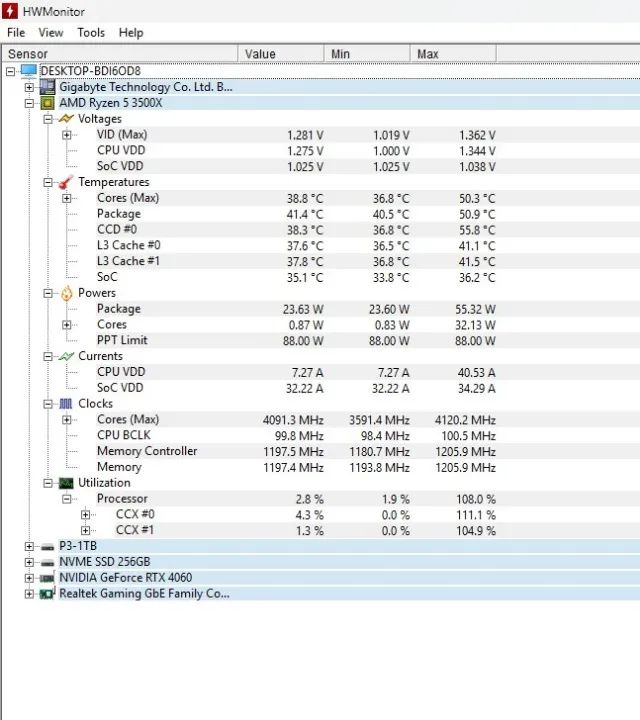Screen dimensions: 640x720
Task: Expand Cores (Max) under Clocks
Action: 67,420
